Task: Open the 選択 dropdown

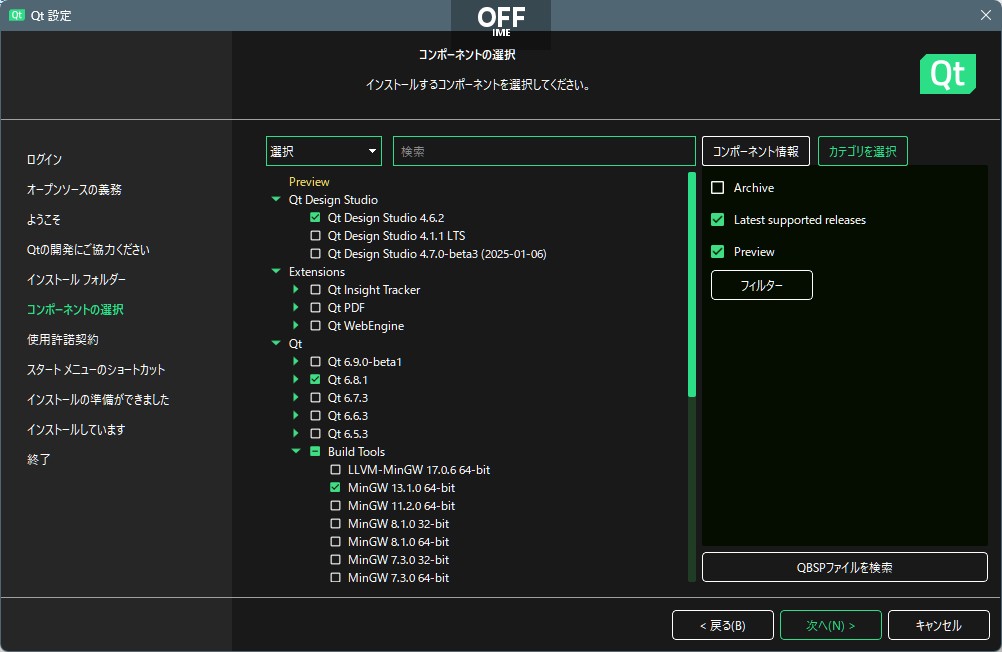Action: tap(324, 151)
